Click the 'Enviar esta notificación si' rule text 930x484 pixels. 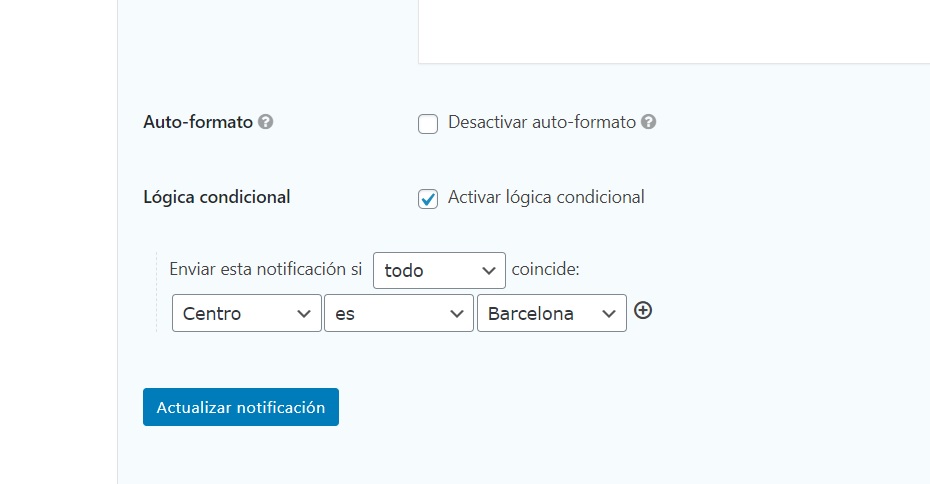point(266,269)
